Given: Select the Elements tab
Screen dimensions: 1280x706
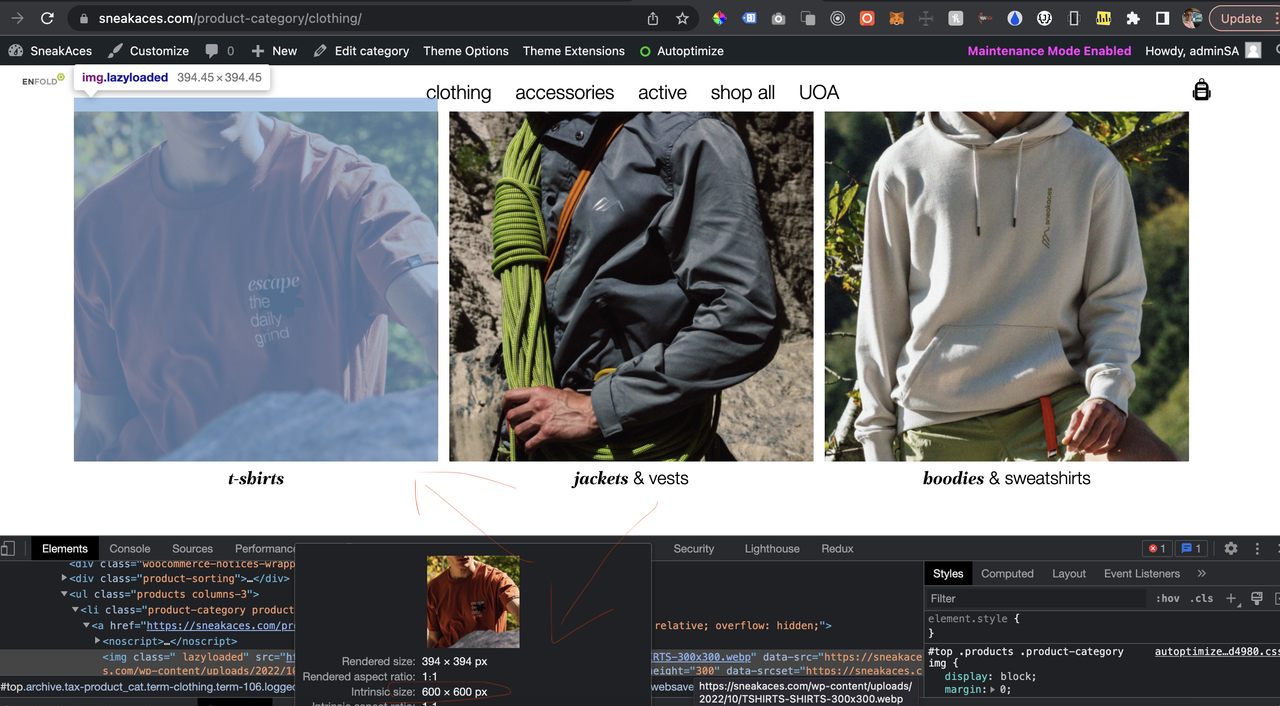Looking at the screenshot, I should (65, 548).
